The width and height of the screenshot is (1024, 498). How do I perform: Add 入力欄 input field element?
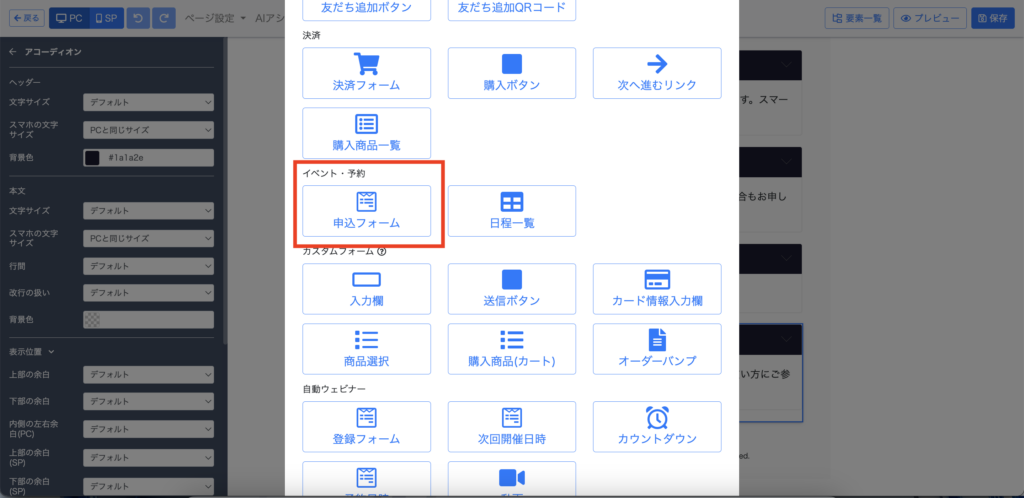point(366,289)
